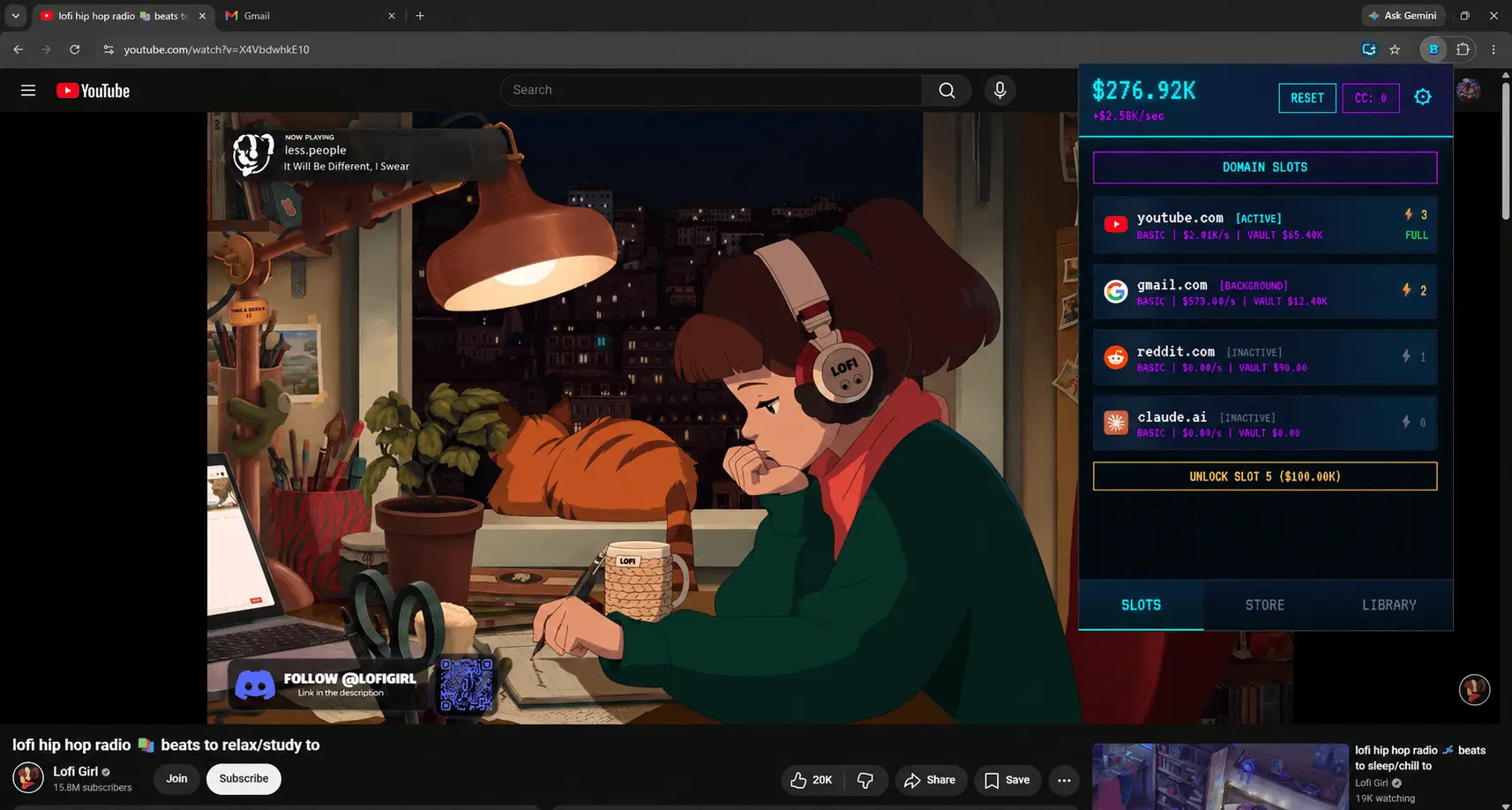Open the YouTube guide hamburger menu

coord(28,90)
